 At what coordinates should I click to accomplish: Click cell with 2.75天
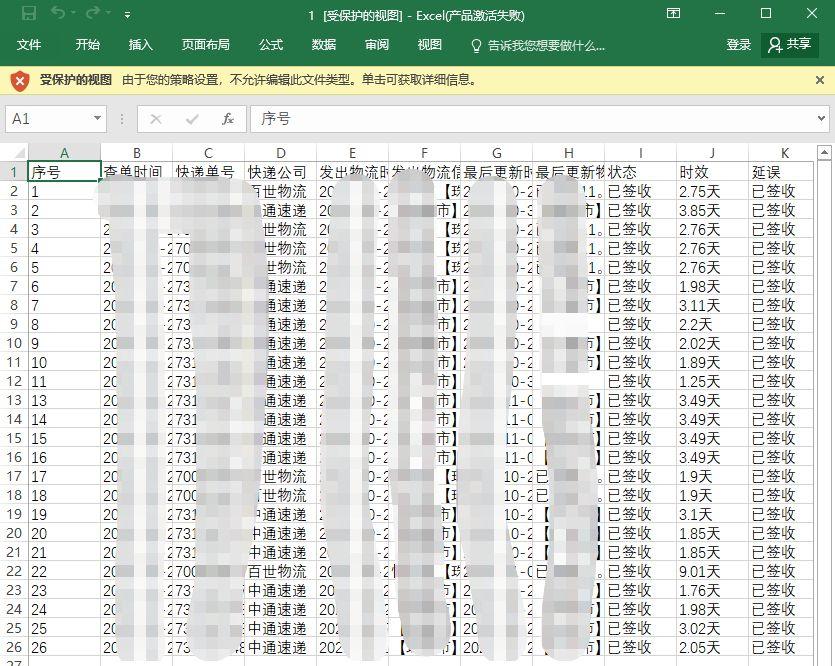[x=713, y=192]
